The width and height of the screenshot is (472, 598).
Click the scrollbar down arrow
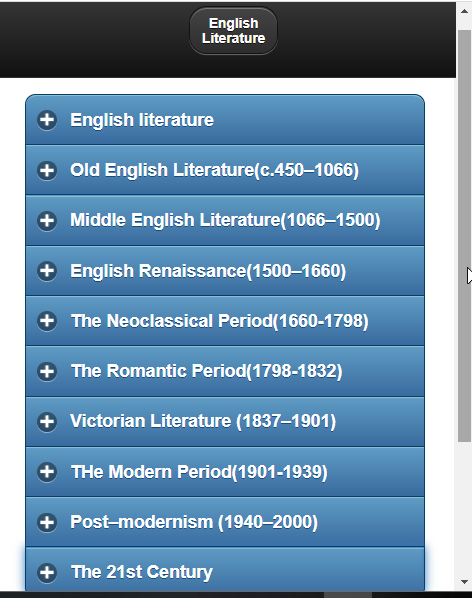point(464,582)
